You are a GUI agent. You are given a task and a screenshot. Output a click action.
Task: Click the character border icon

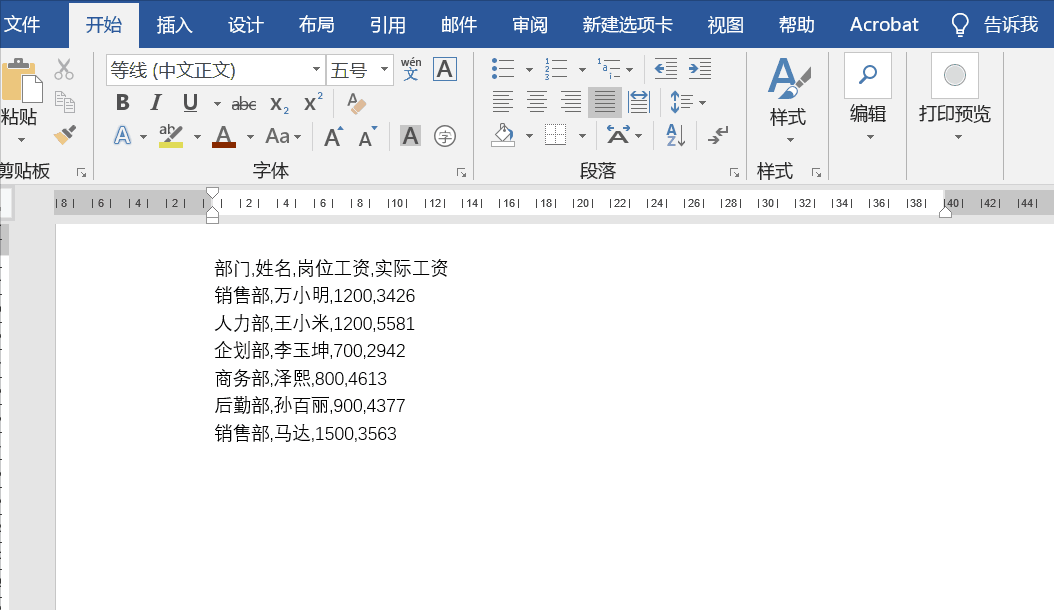tap(445, 69)
